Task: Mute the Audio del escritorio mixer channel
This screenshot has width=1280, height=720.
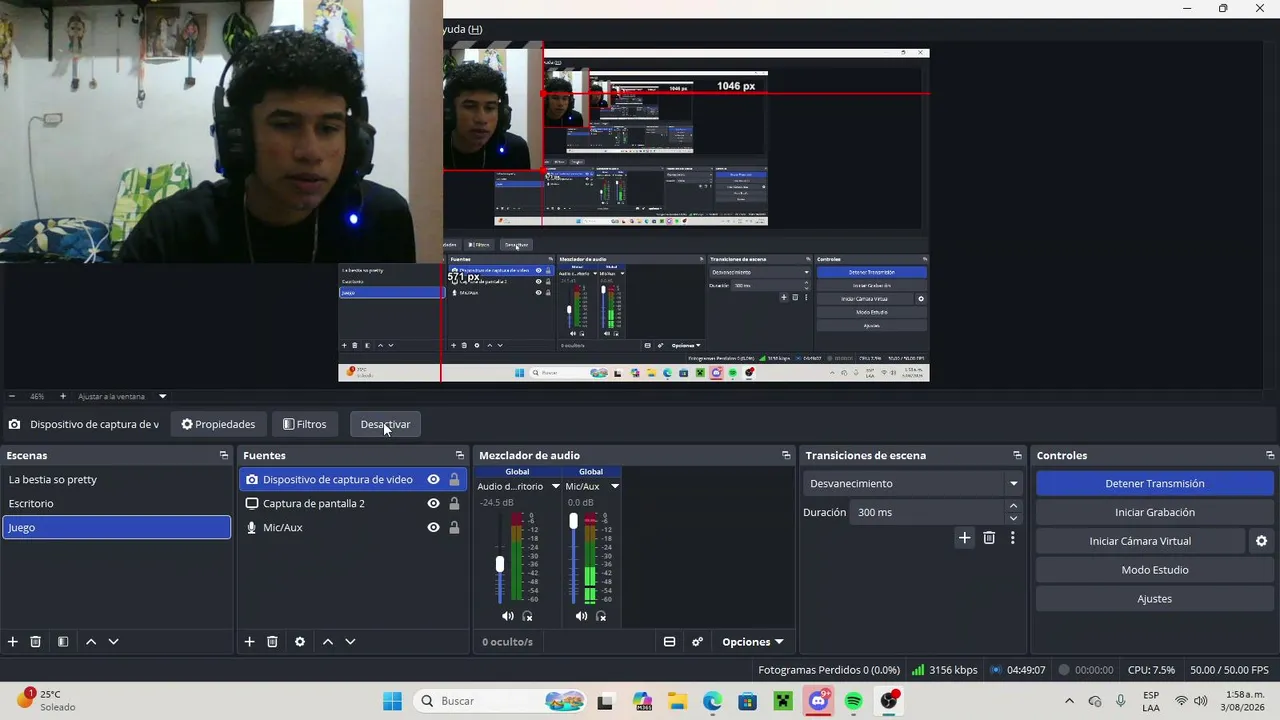Action: [507, 616]
